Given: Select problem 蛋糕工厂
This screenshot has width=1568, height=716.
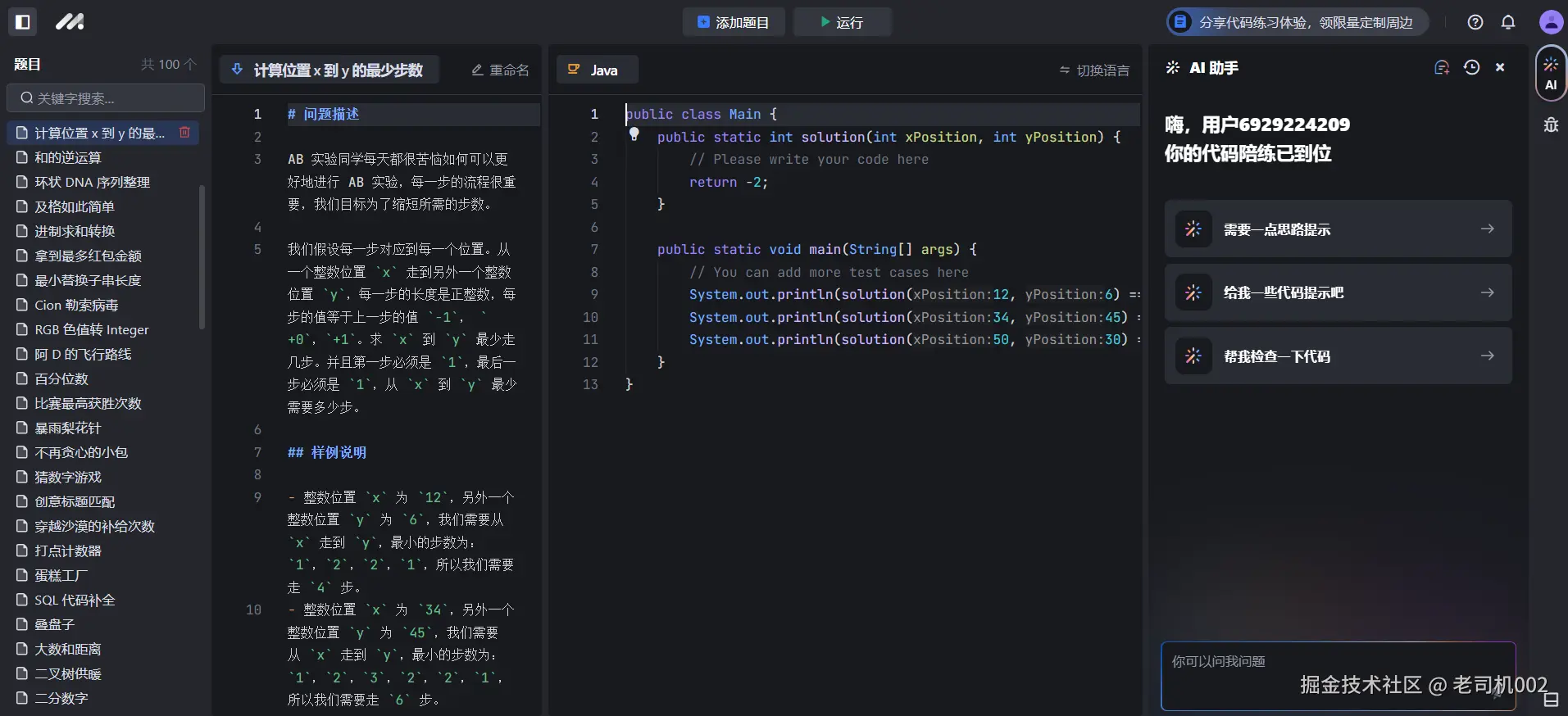Looking at the screenshot, I should [103, 575].
